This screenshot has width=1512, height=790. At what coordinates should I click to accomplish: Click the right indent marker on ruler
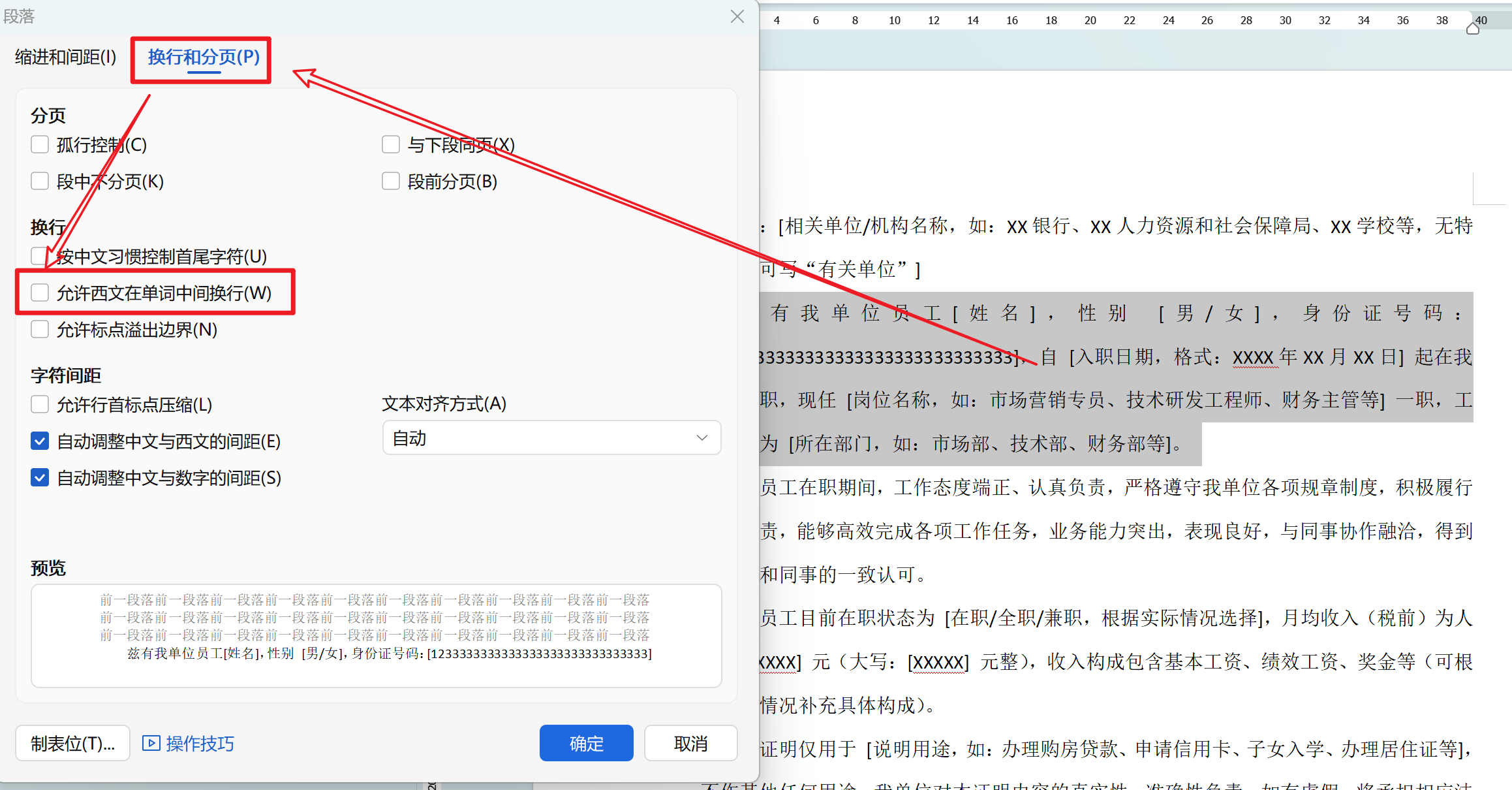point(1472,28)
